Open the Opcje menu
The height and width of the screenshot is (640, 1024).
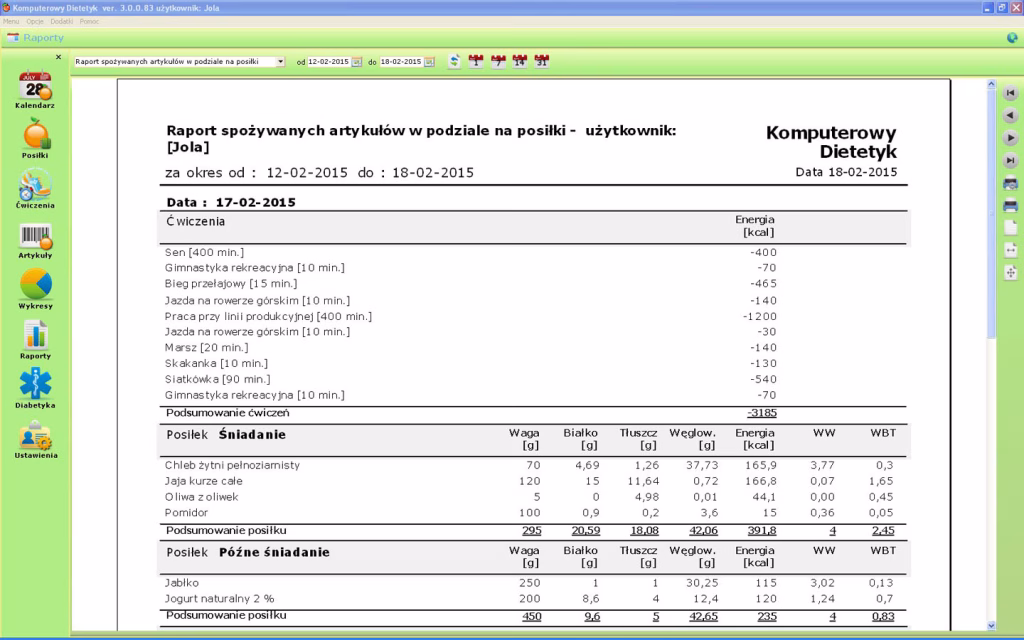(x=32, y=21)
